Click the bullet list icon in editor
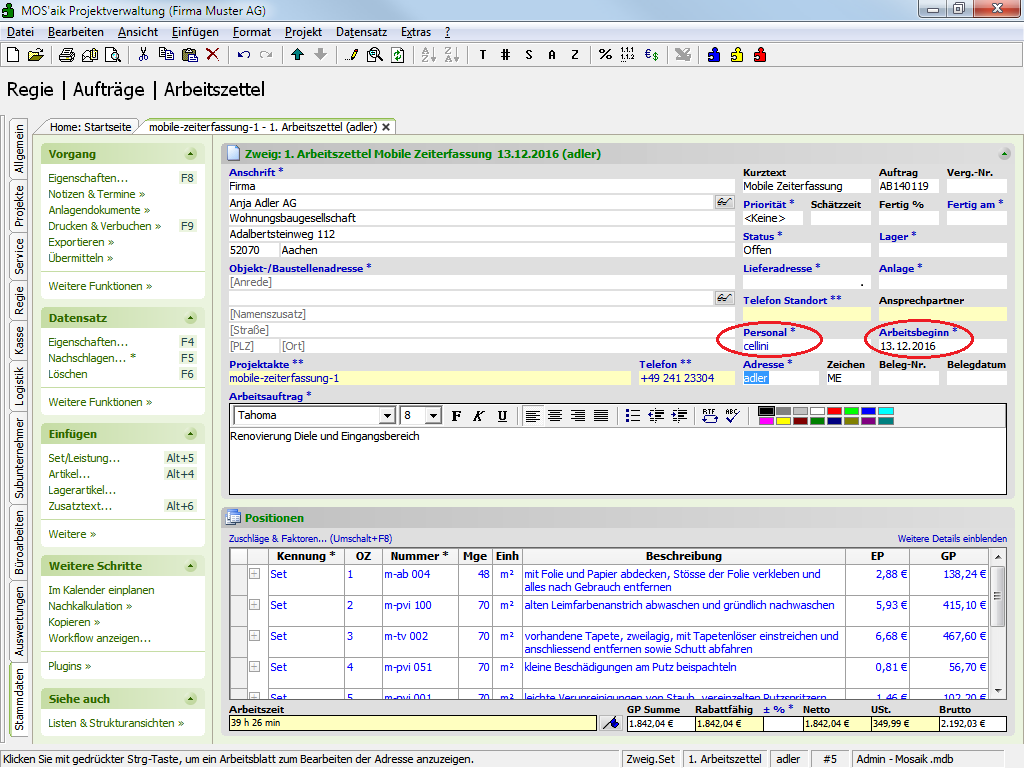The width and height of the screenshot is (1024, 768). click(x=633, y=415)
